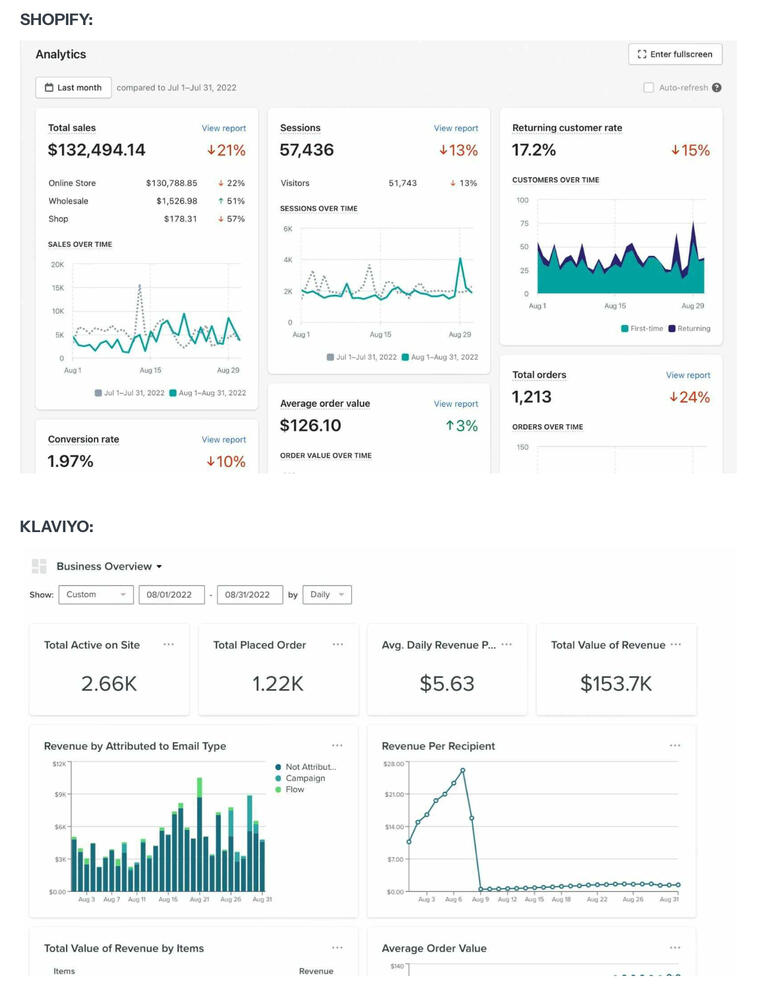The width and height of the screenshot is (758, 1005).
Task: Click the Returning legend color swatch
Action: click(x=672, y=329)
